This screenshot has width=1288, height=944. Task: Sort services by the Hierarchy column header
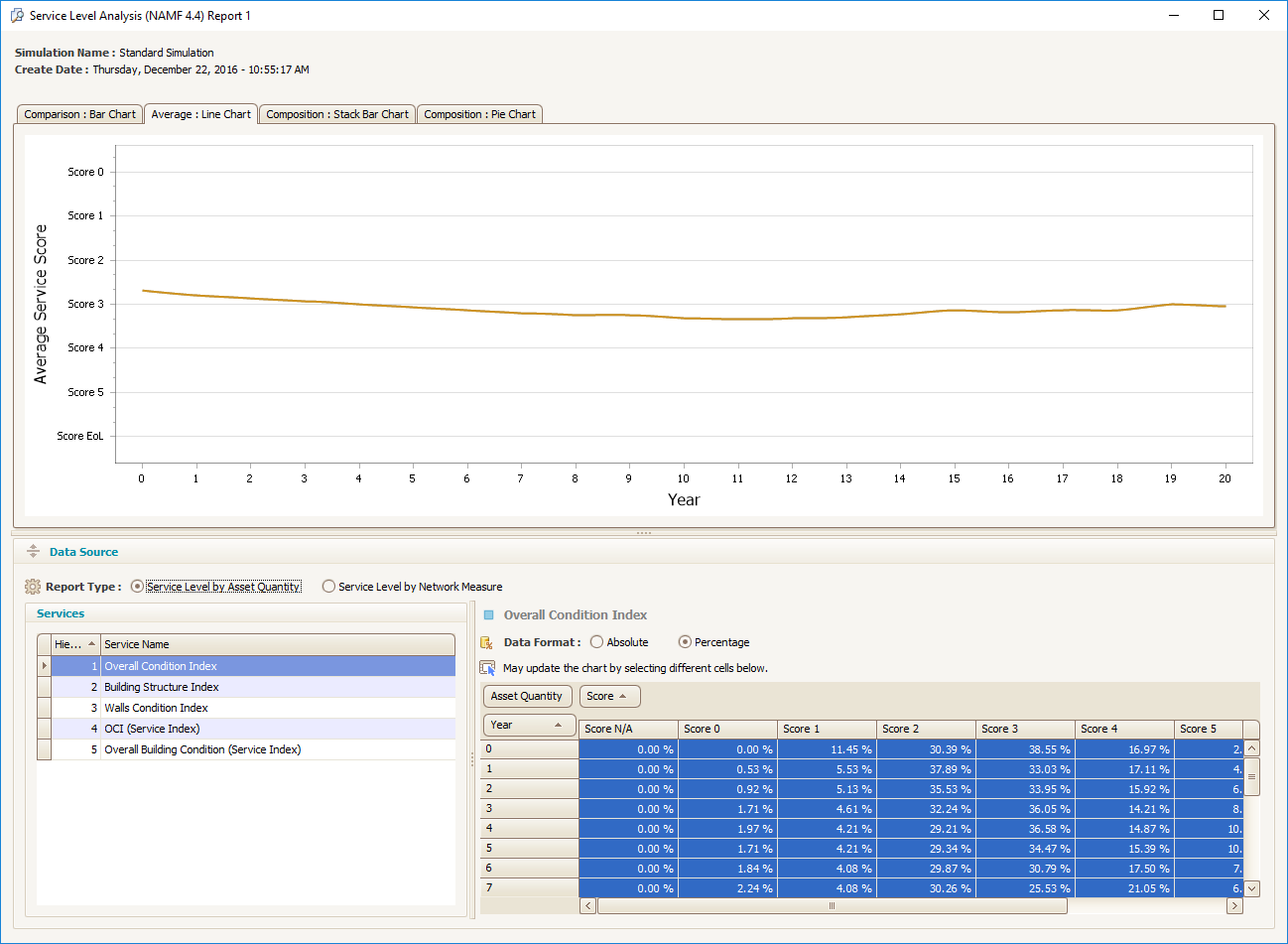(x=74, y=644)
